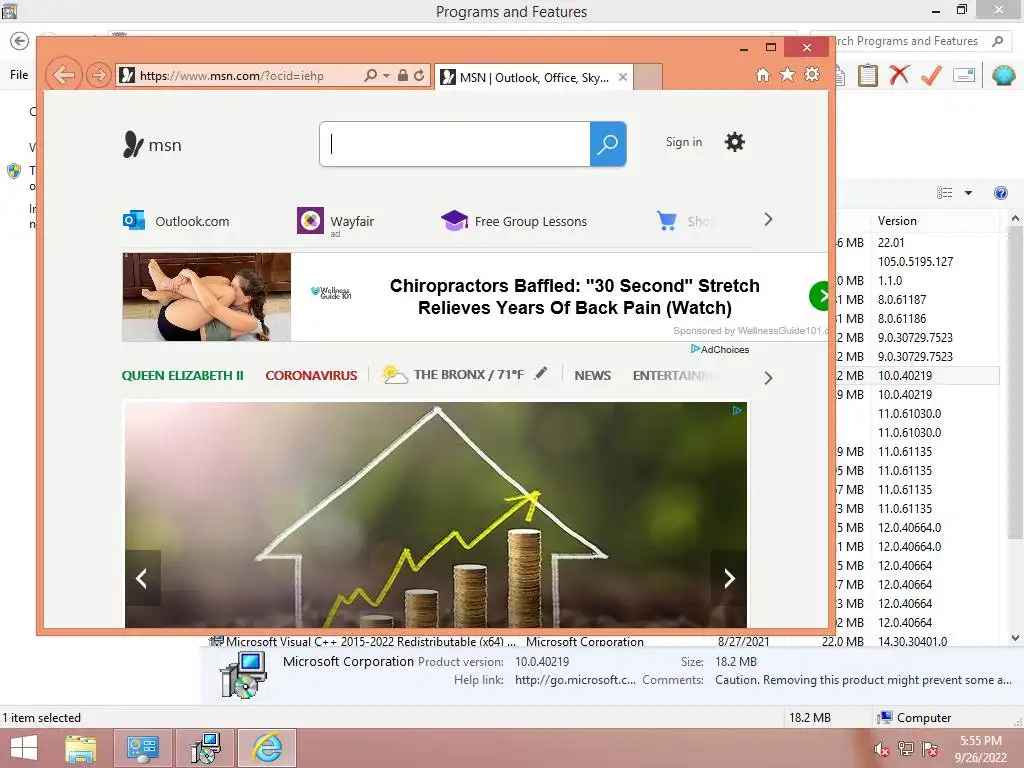Click the red X Delete toolbar icon
The height and width of the screenshot is (768, 1024).
pyautogui.click(x=899, y=75)
